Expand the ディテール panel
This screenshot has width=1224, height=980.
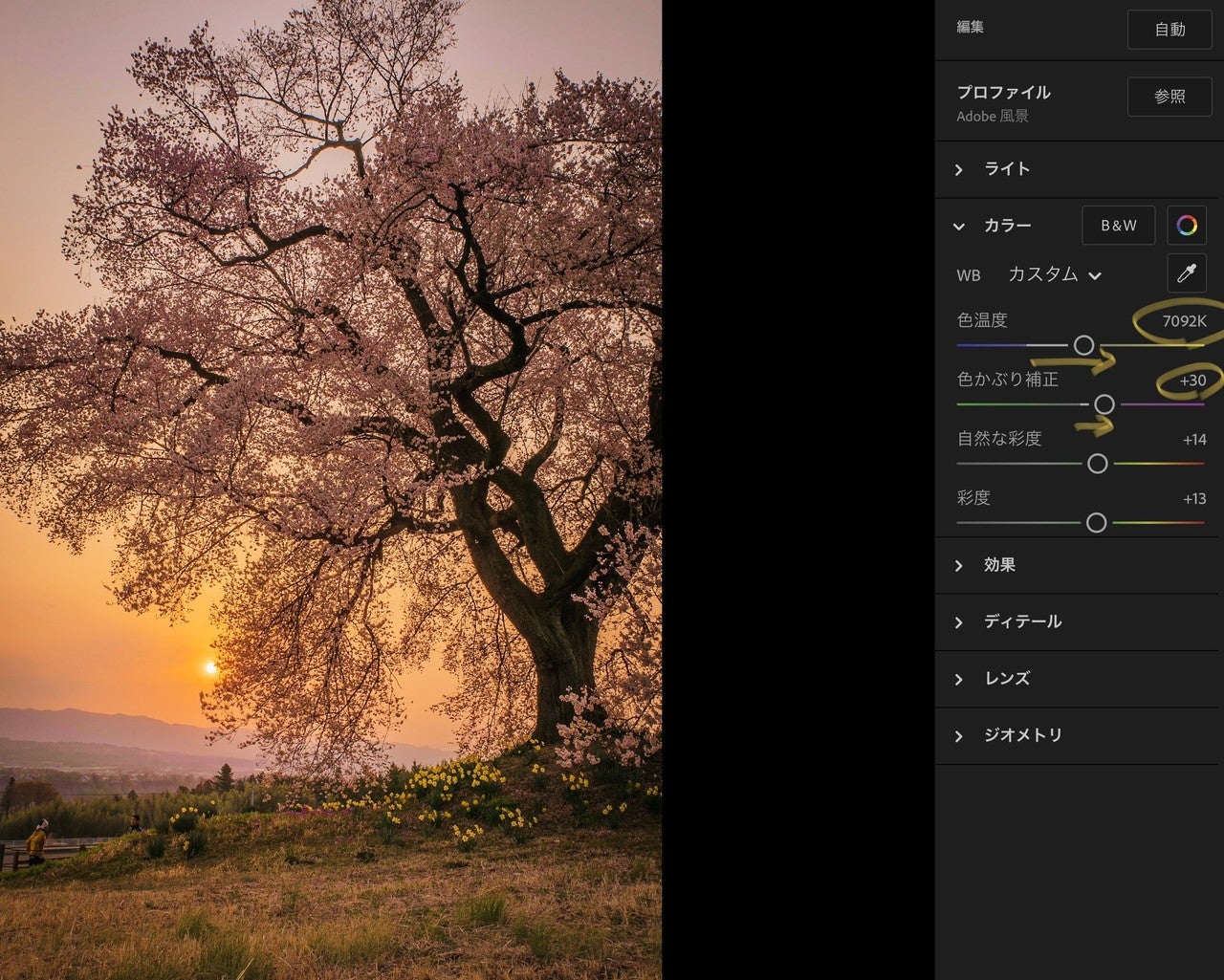[x=1079, y=621]
